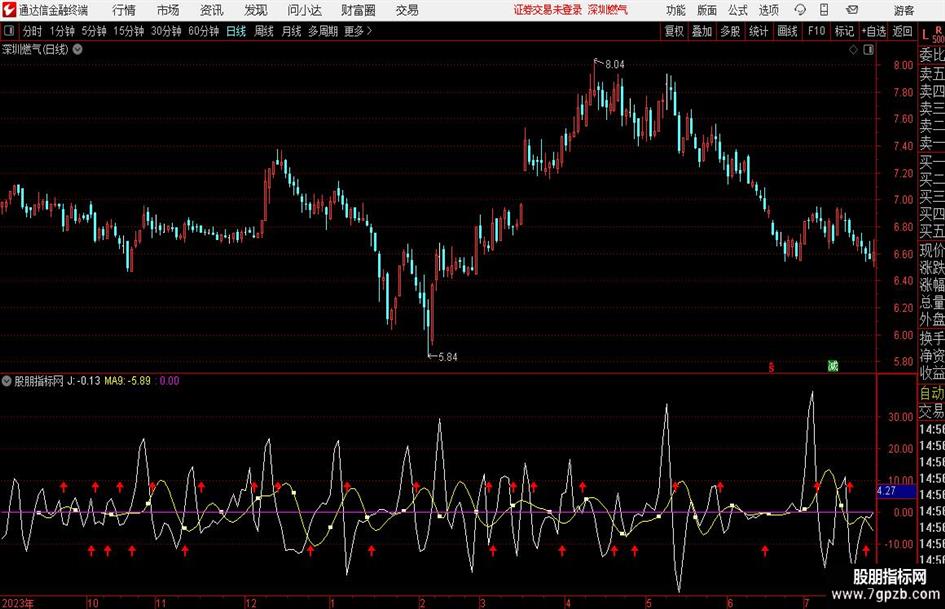Open the 股朋指标网 indicator dropdown arrow
This screenshot has width=945, height=609.
7,380
